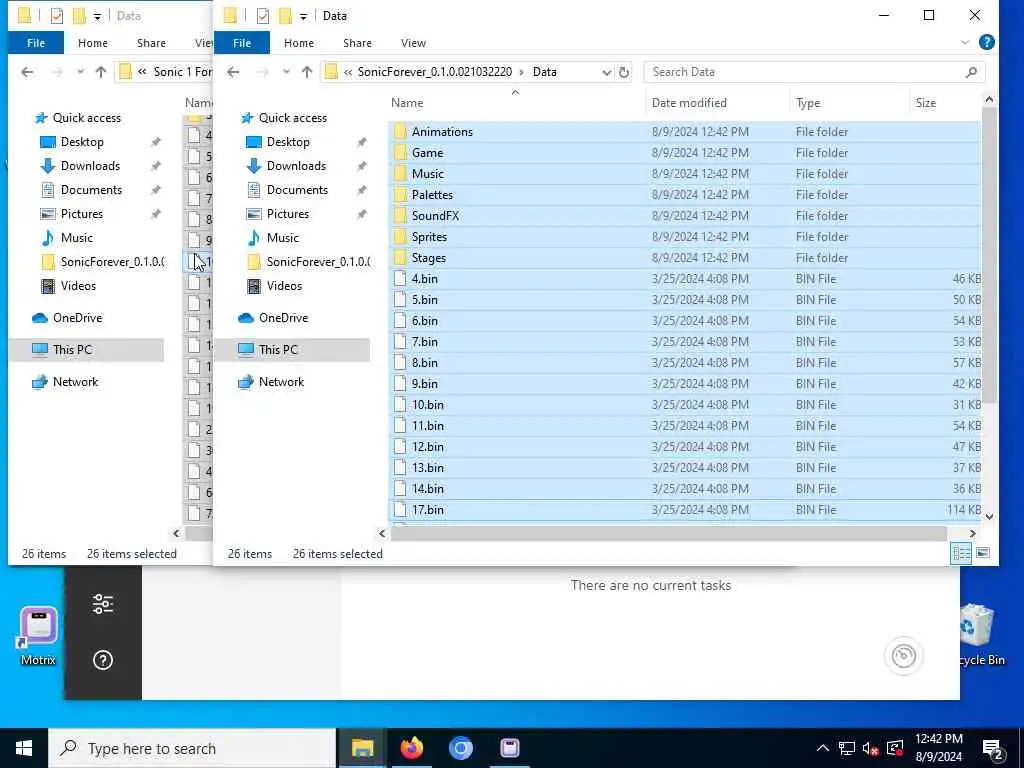1024x768 pixels.
Task: Select the Palettes folder
Action: 684,195
